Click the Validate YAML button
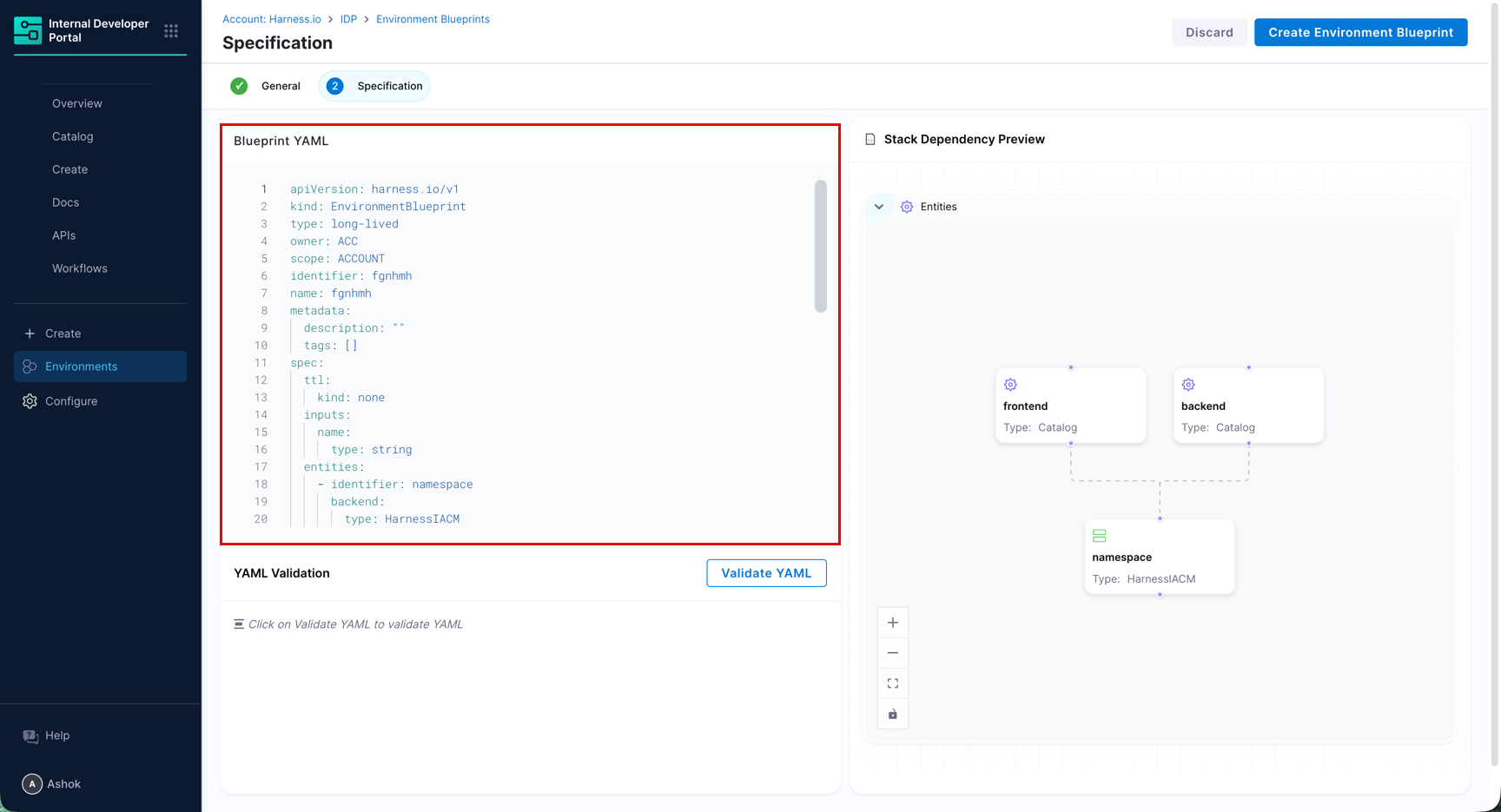 click(765, 573)
